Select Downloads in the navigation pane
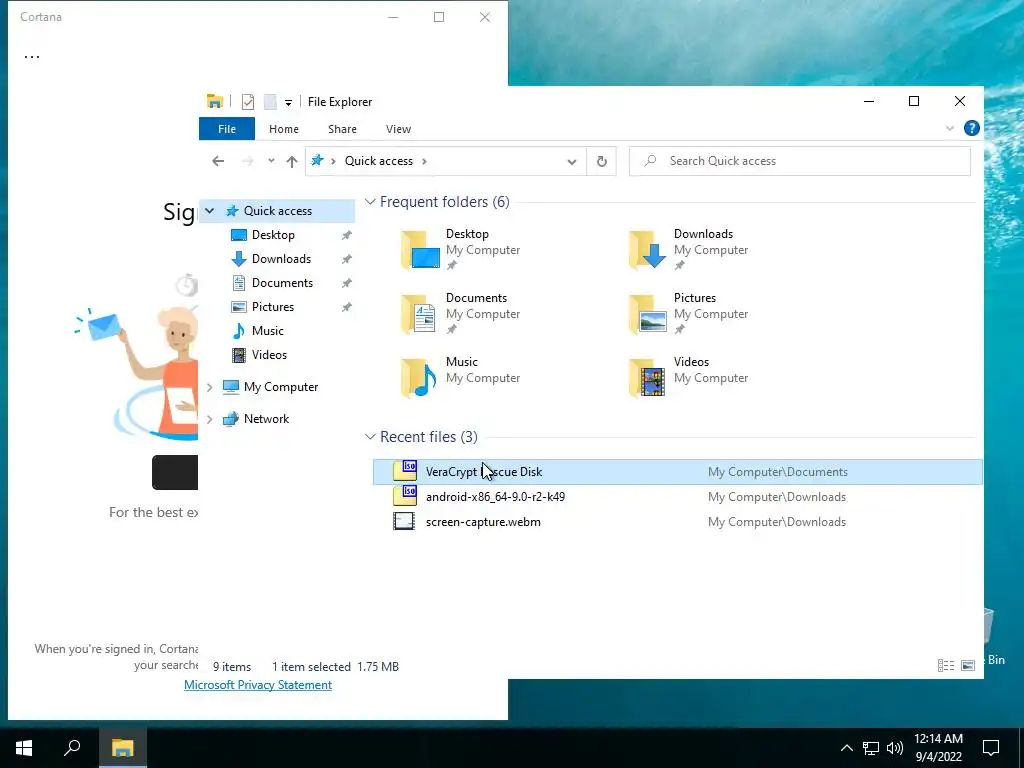The width and height of the screenshot is (1024, 768). 281,259
